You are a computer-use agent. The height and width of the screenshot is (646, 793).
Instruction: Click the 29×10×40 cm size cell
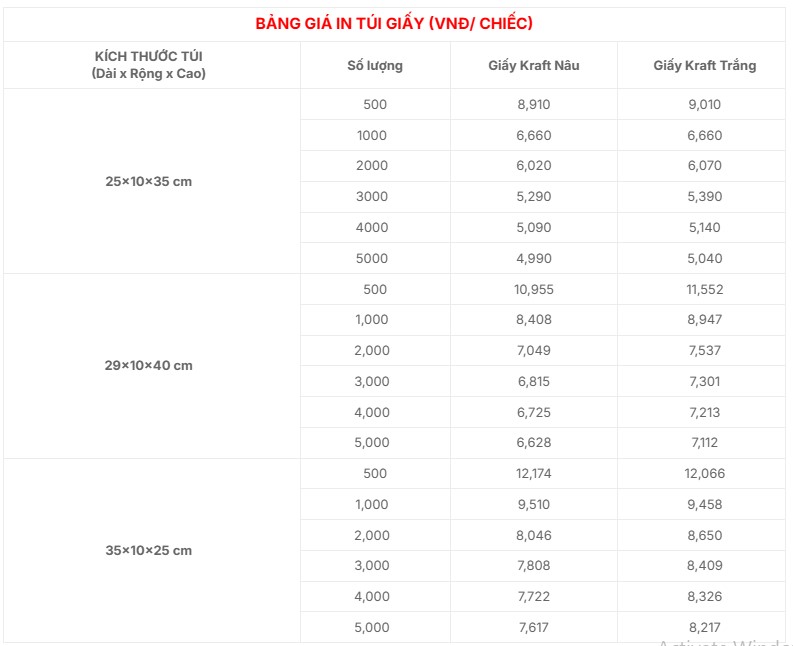148,366
